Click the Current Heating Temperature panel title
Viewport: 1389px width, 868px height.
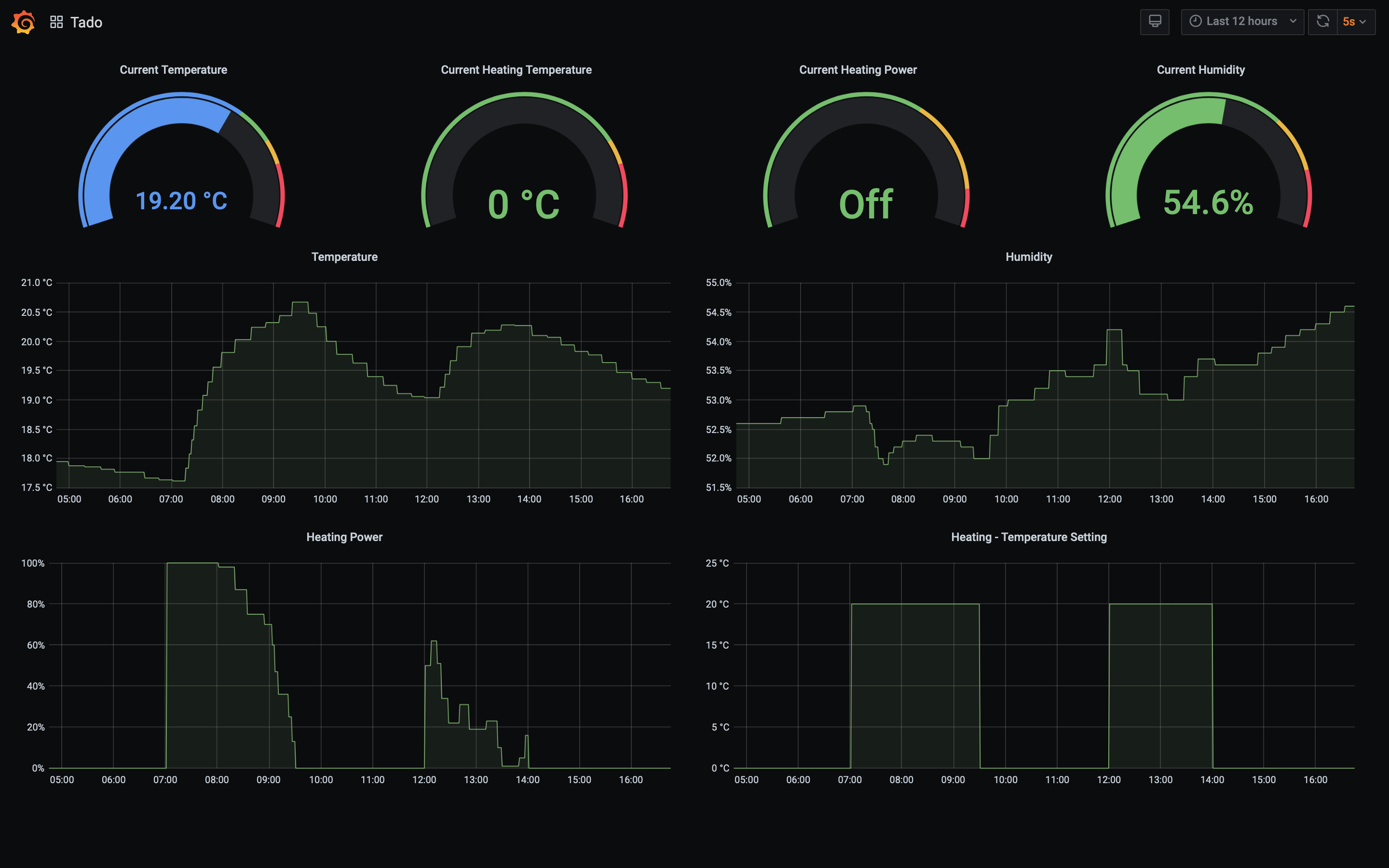(516, 70)
